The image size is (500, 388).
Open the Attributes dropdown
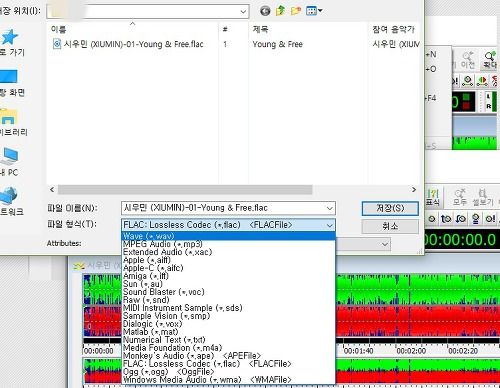tap(385, 245)
